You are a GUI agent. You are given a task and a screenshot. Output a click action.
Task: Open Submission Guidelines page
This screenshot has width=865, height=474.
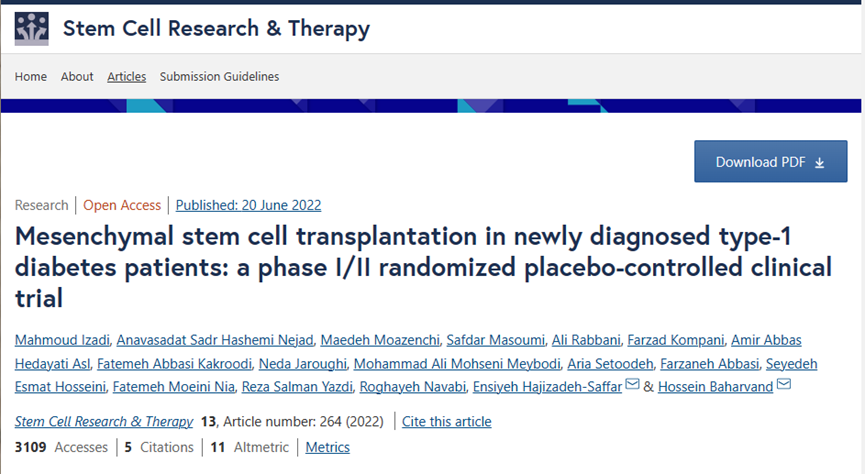point(219,77)
